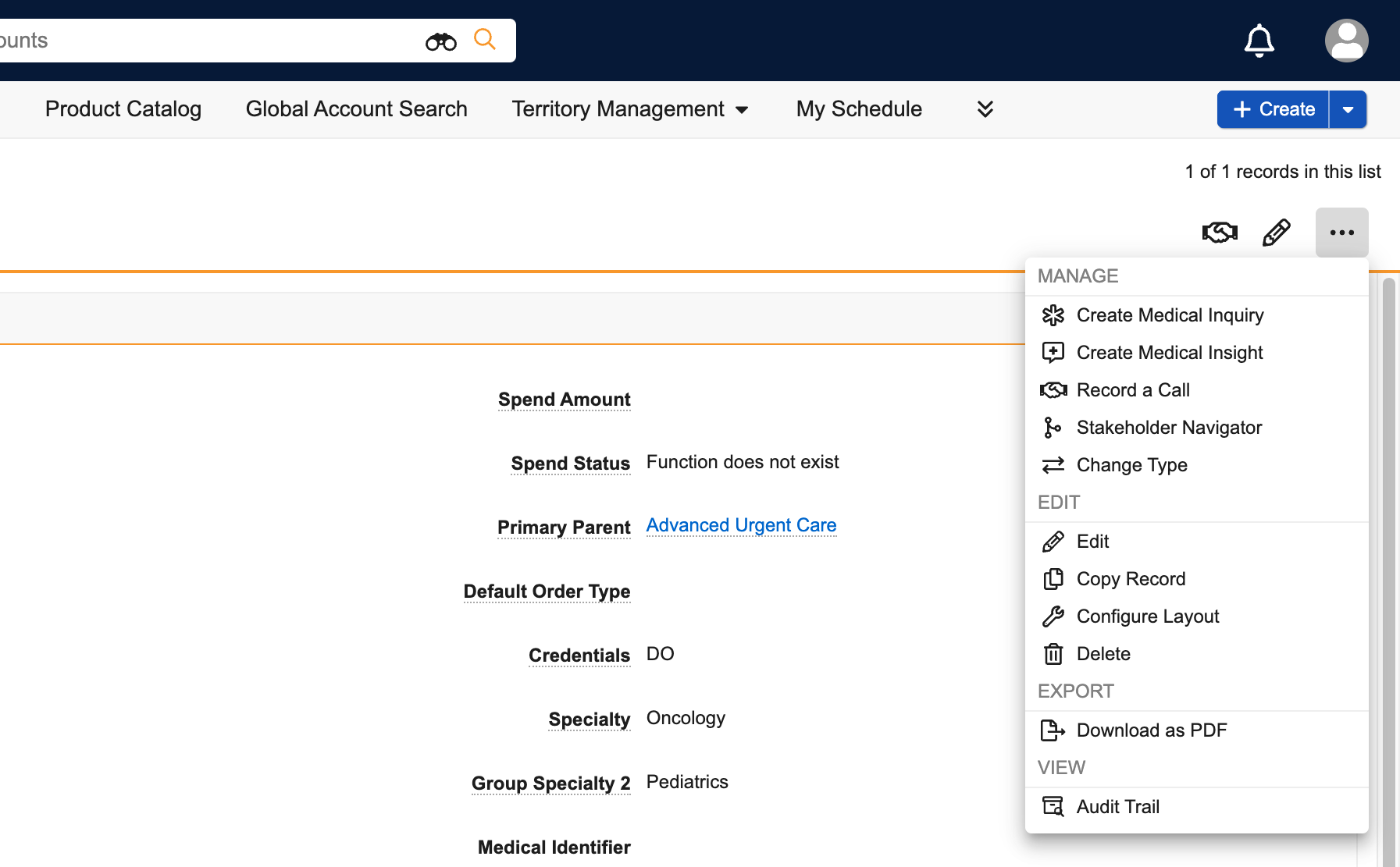1400x867 pixels.
Task: Select Create Medical Inquiry from the menu
Action: (x=1169, y=315)
